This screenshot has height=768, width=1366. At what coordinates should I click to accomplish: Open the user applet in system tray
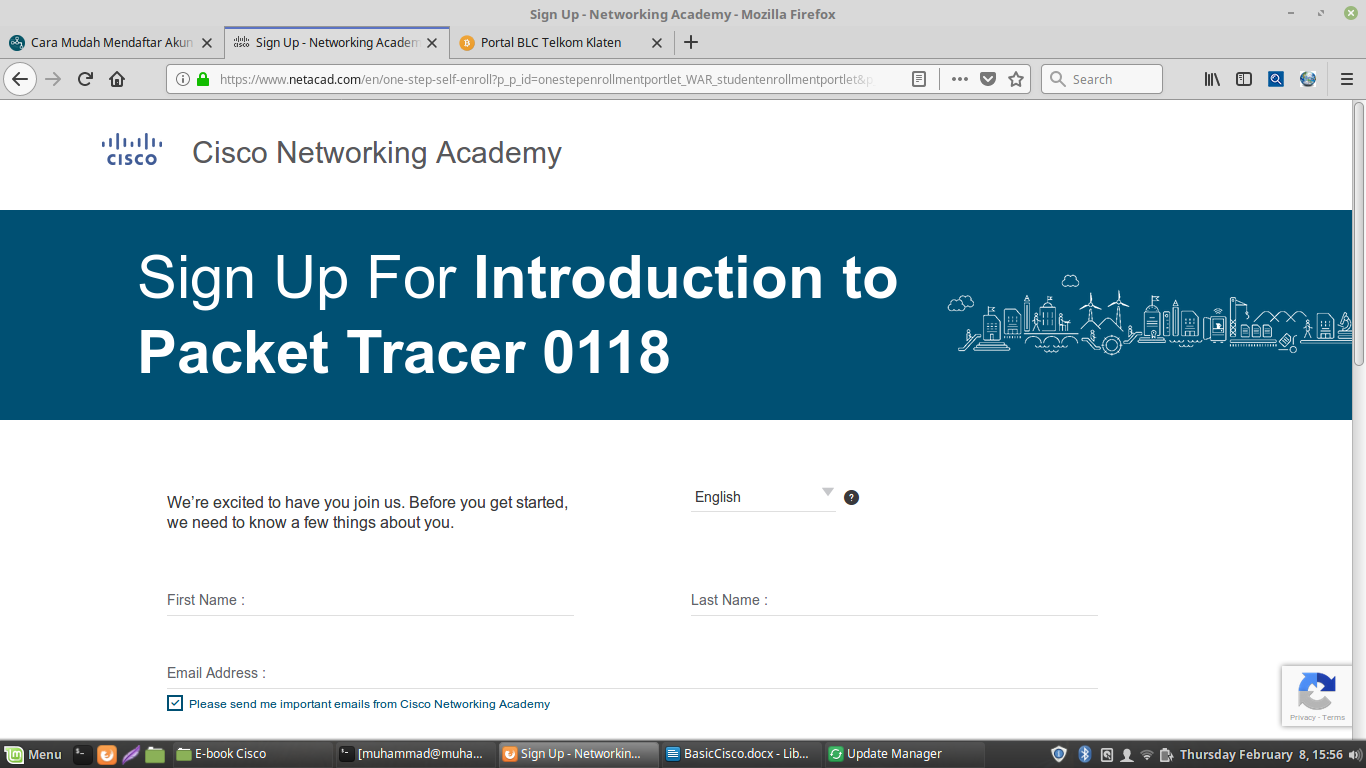point(1127,754)
